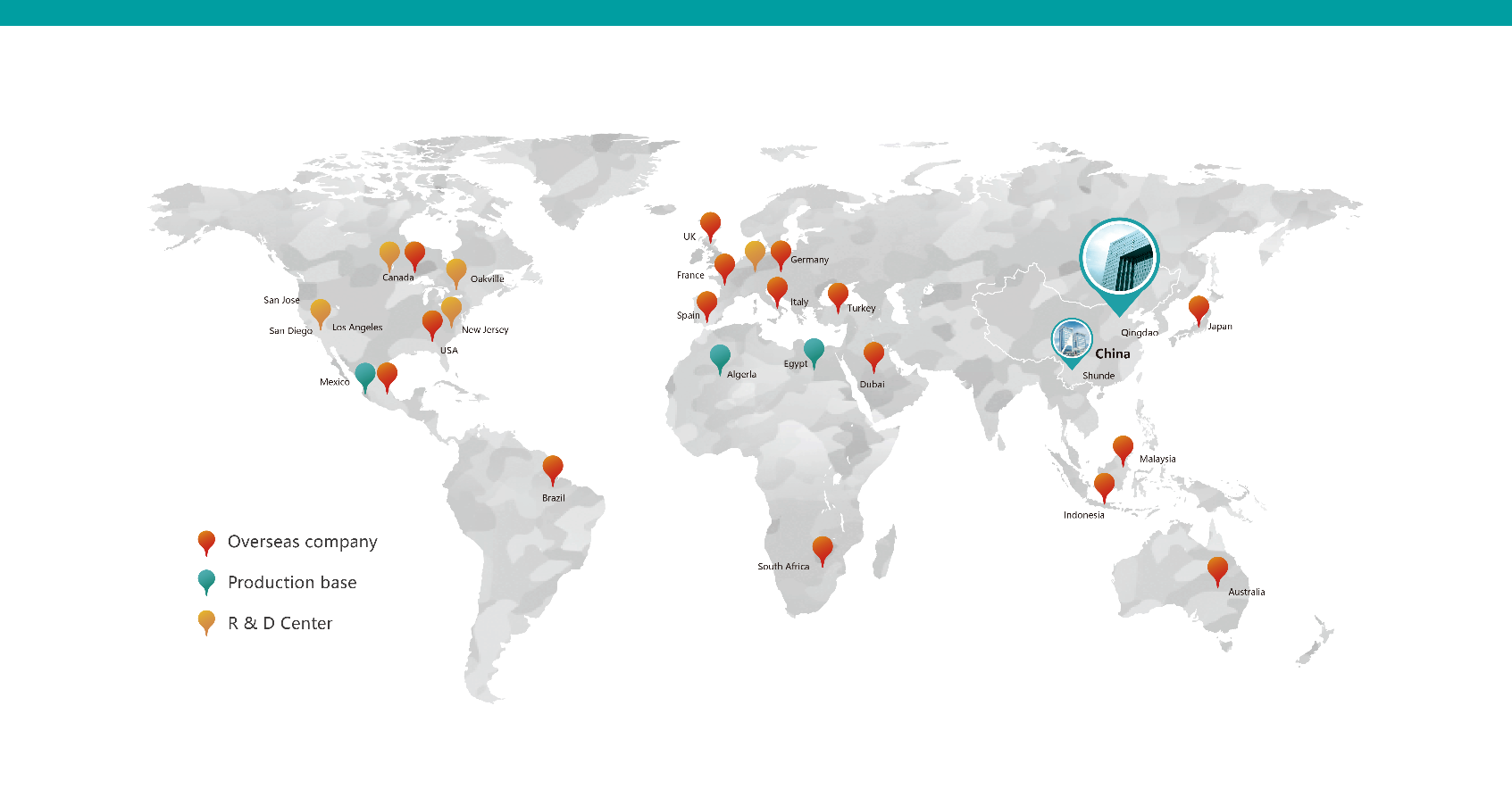Select the Dubai map pin
This screenshot has height=789, width=1512.
tap(873, 355)
